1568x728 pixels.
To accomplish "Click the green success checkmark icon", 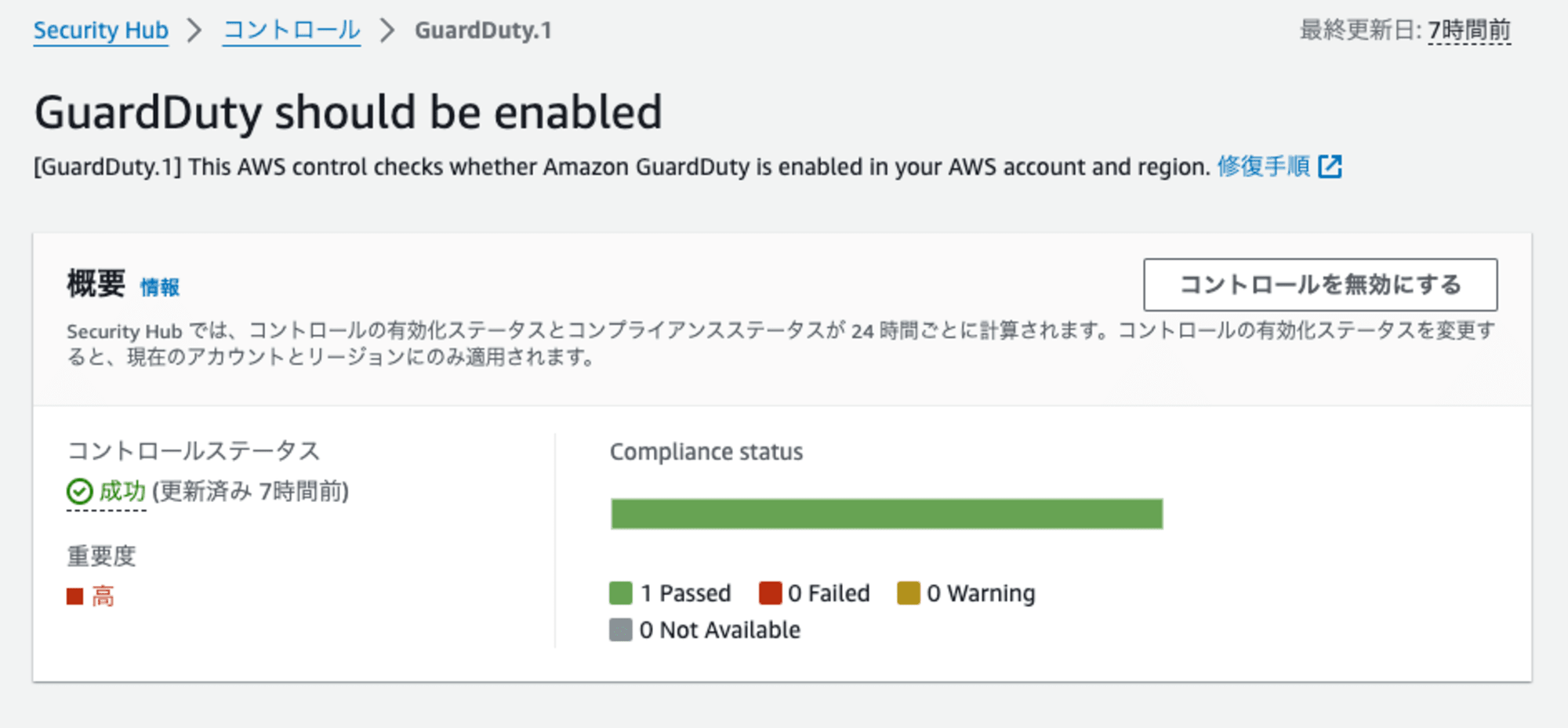I will coord(80,492).
